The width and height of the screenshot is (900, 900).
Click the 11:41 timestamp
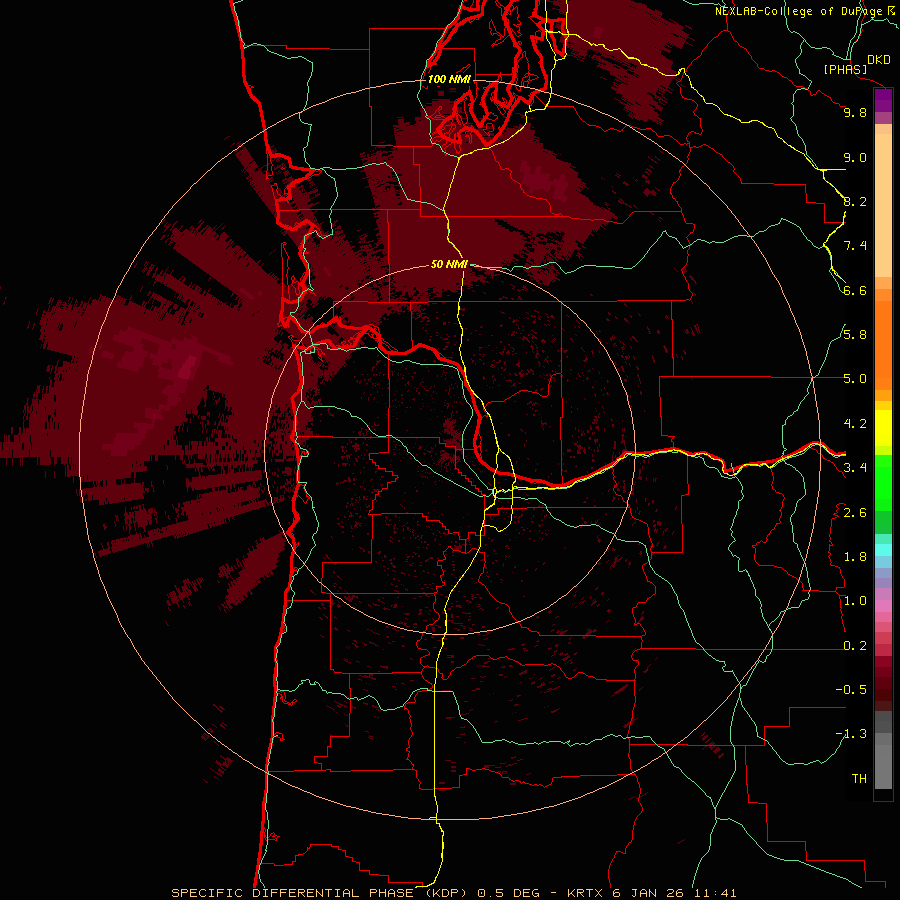pos(713,893)
